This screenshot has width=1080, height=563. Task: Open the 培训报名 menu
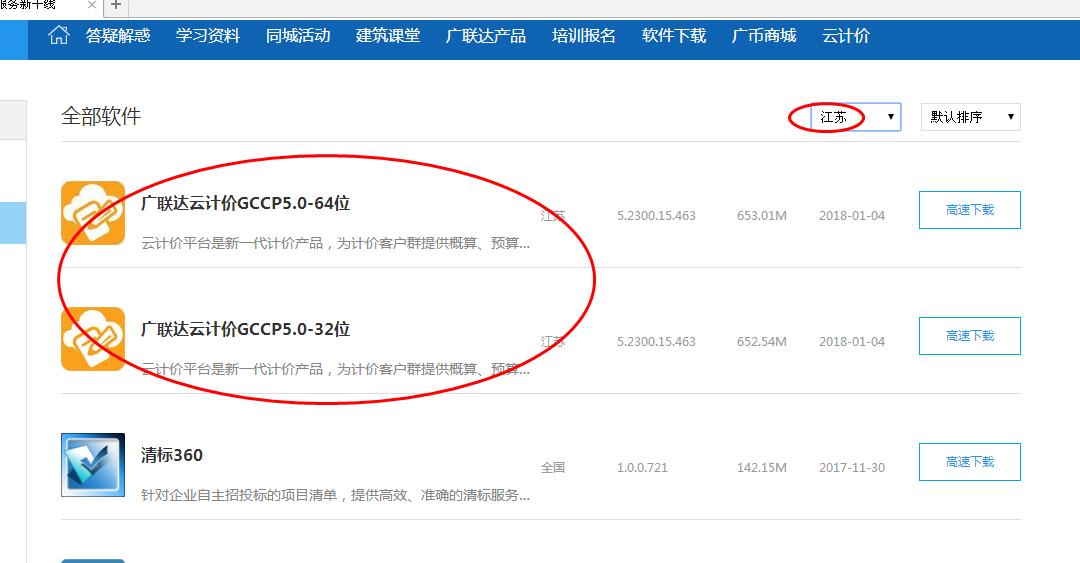tap(583, 36)
